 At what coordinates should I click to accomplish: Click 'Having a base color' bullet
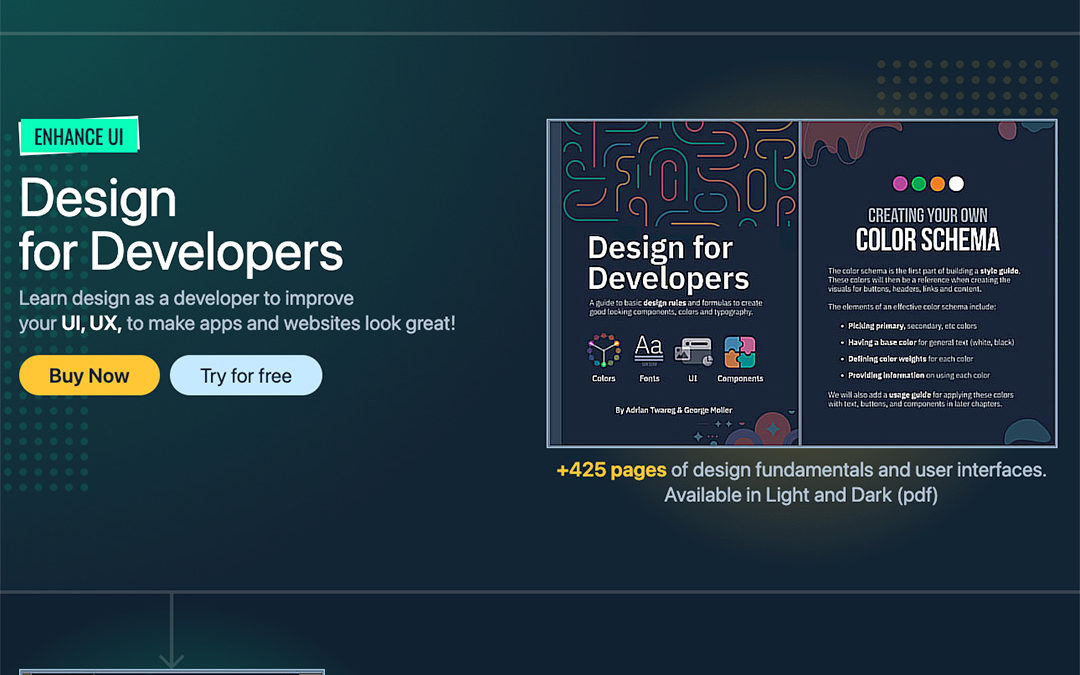pyautogui.click(x=931, y=342)
